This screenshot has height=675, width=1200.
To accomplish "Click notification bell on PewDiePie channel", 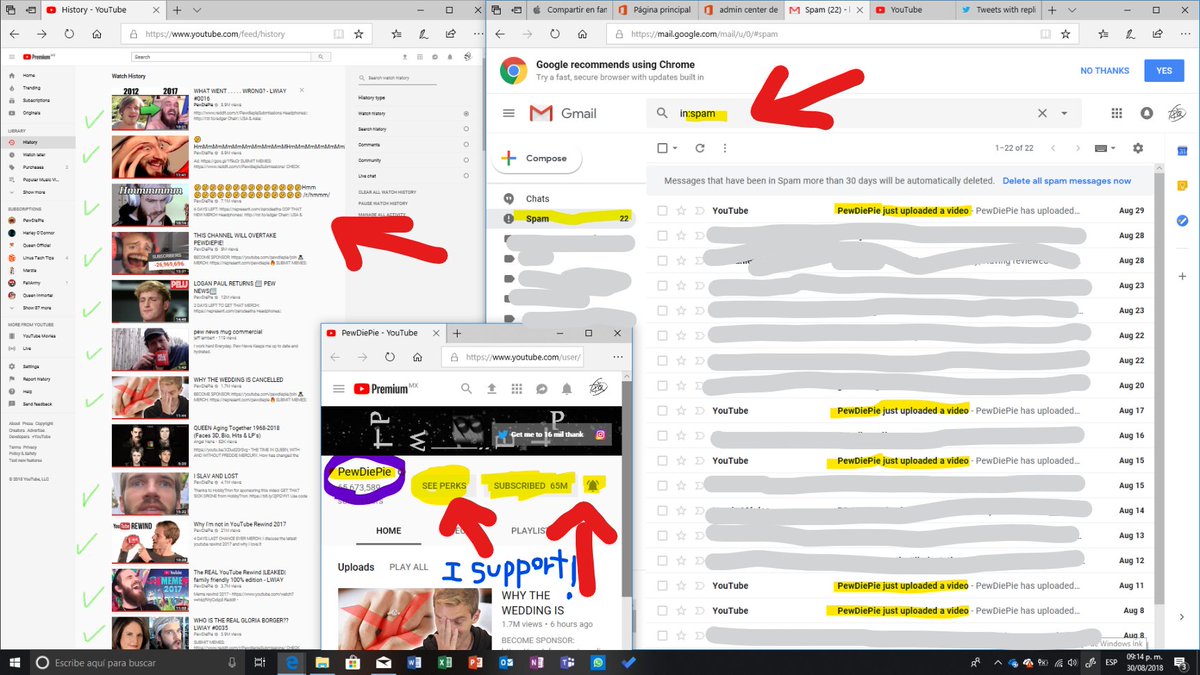I will [x=592, y=486].
